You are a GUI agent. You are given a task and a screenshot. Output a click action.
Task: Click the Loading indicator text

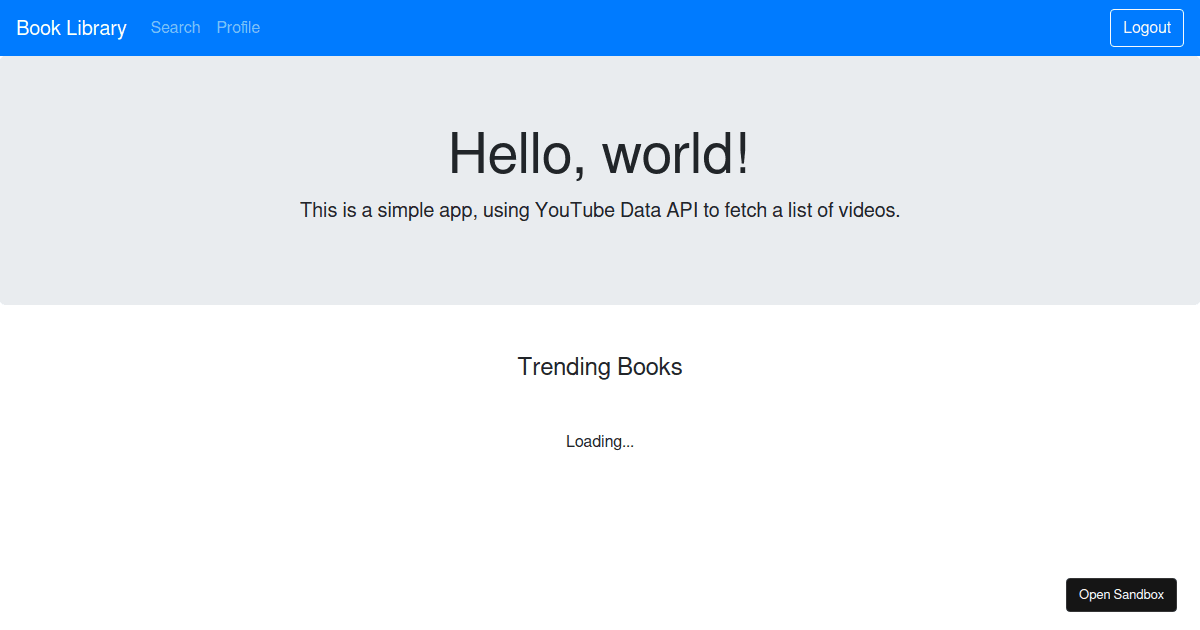point(599,441)
